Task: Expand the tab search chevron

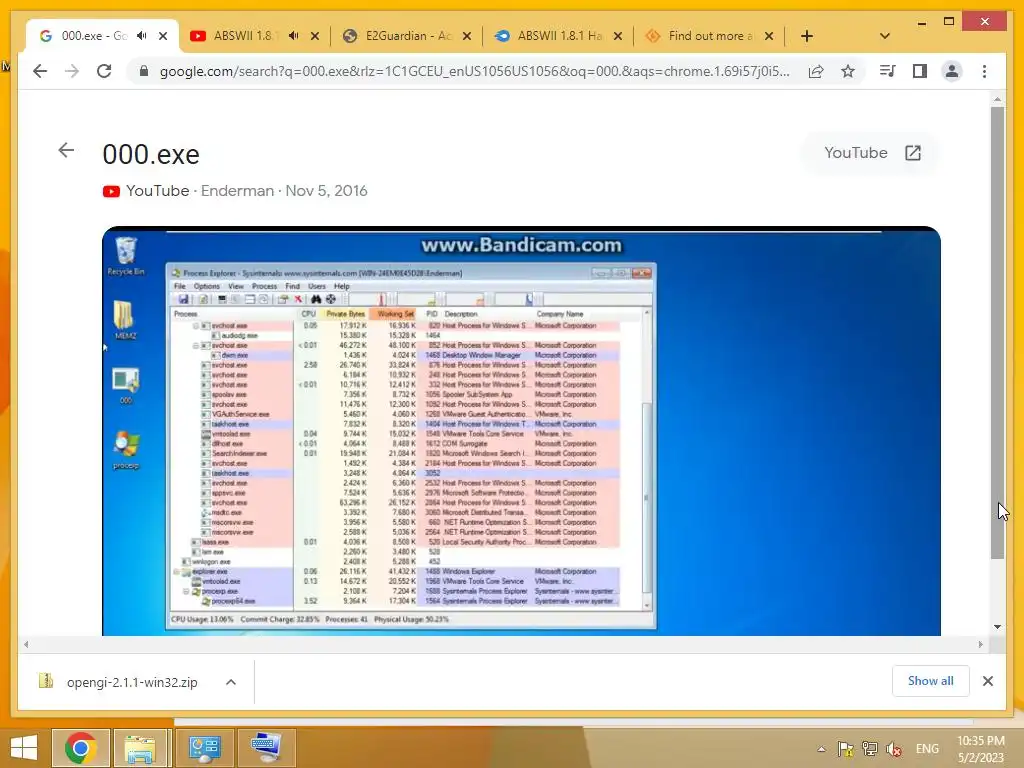Action: pos(885,36)
